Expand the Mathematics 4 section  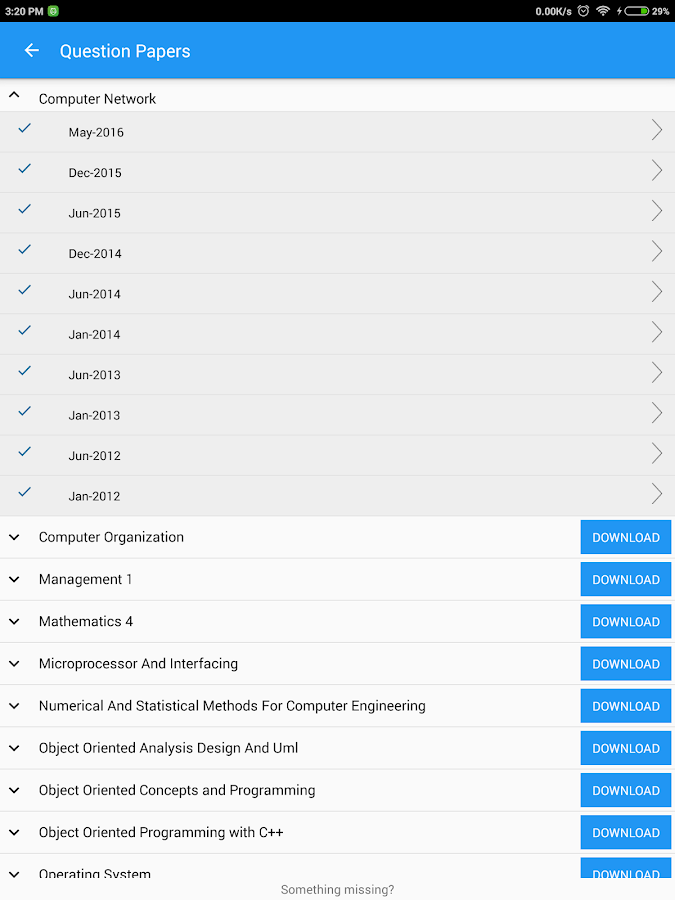point(14,622)
